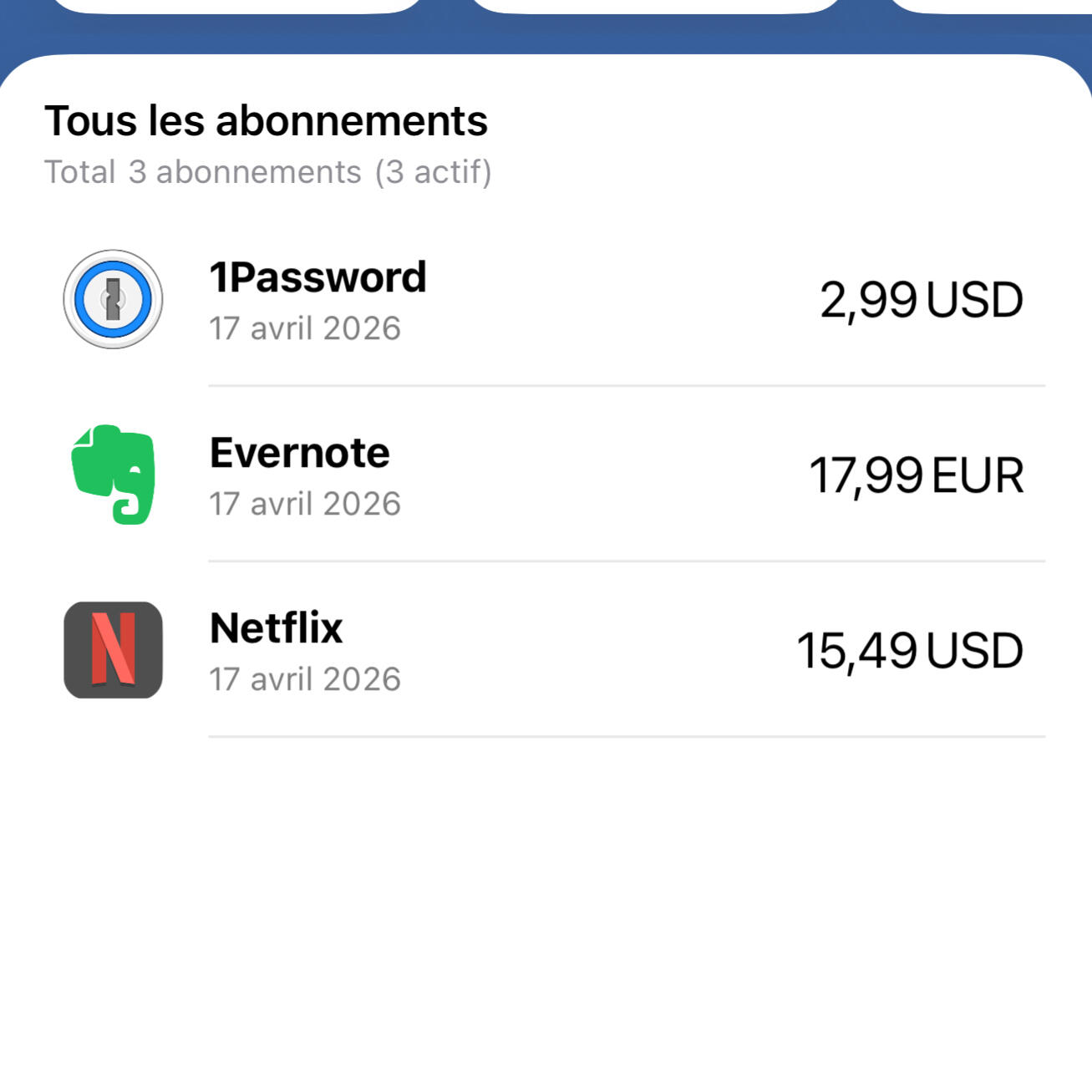
Task: Select the Evernote renewal date text
Action: (305, 504)
